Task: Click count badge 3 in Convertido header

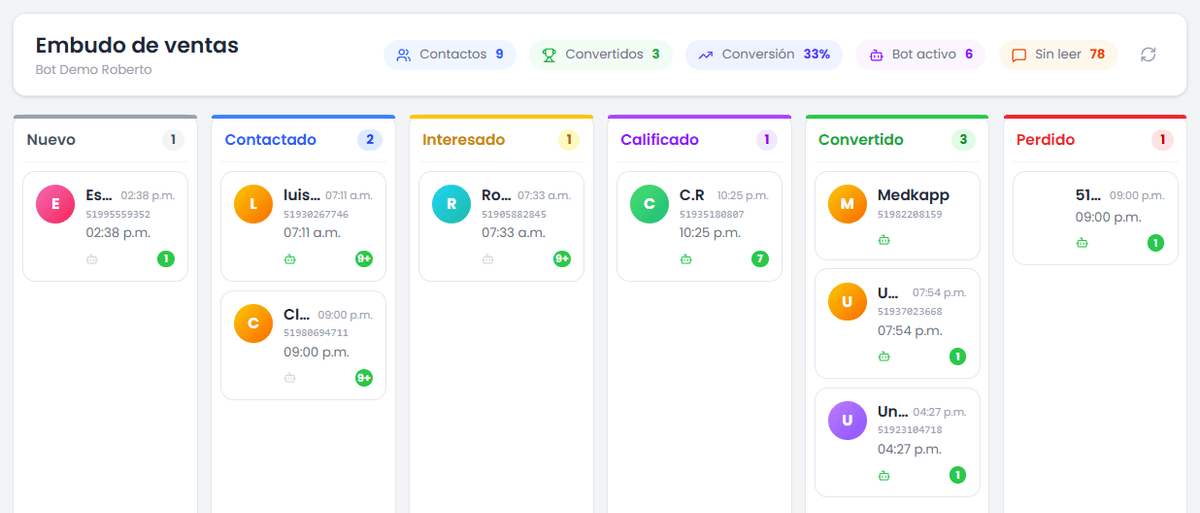Action: pyautogui.click(x=964, y=140)
